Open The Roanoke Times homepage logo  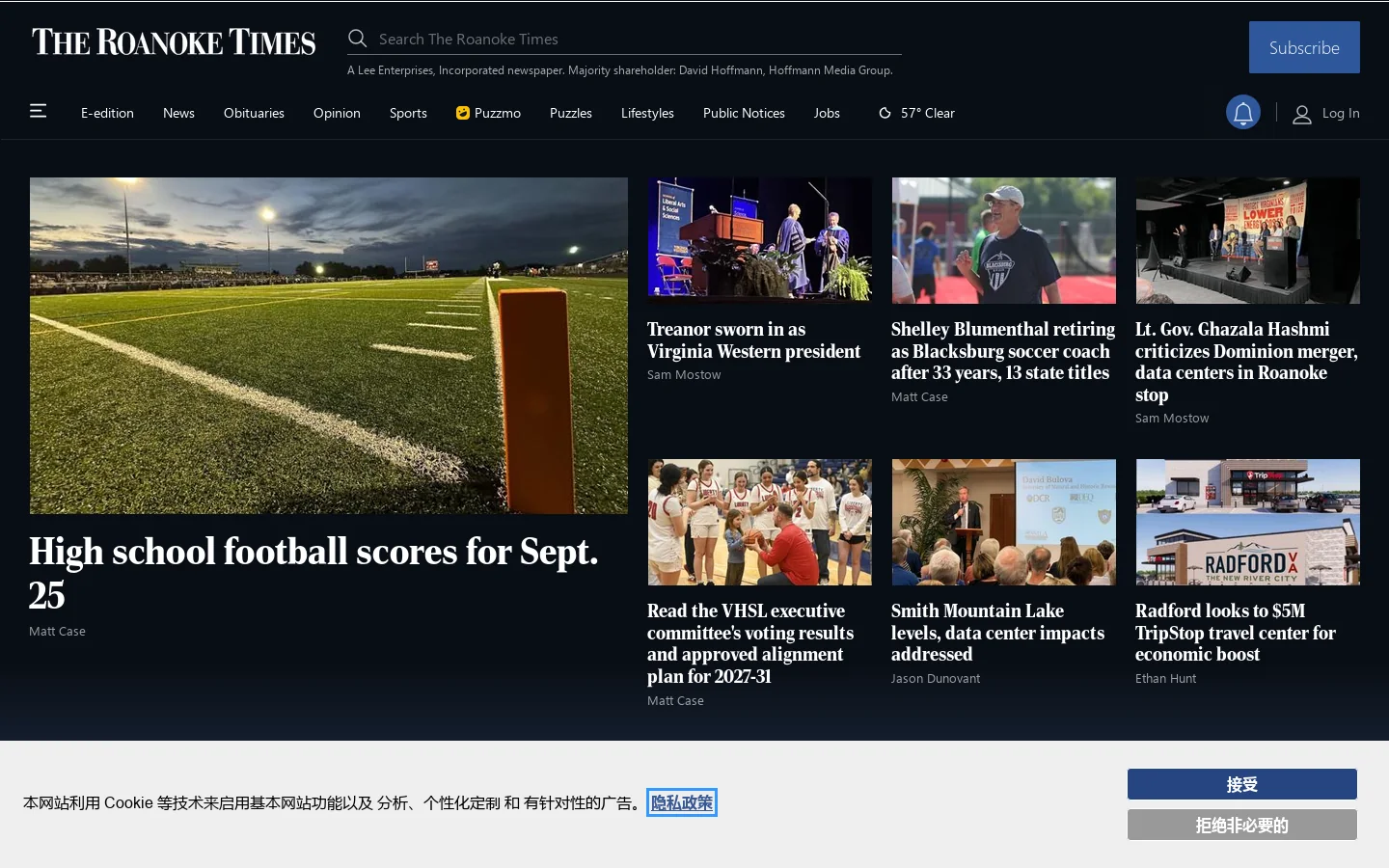click(174, 42)
